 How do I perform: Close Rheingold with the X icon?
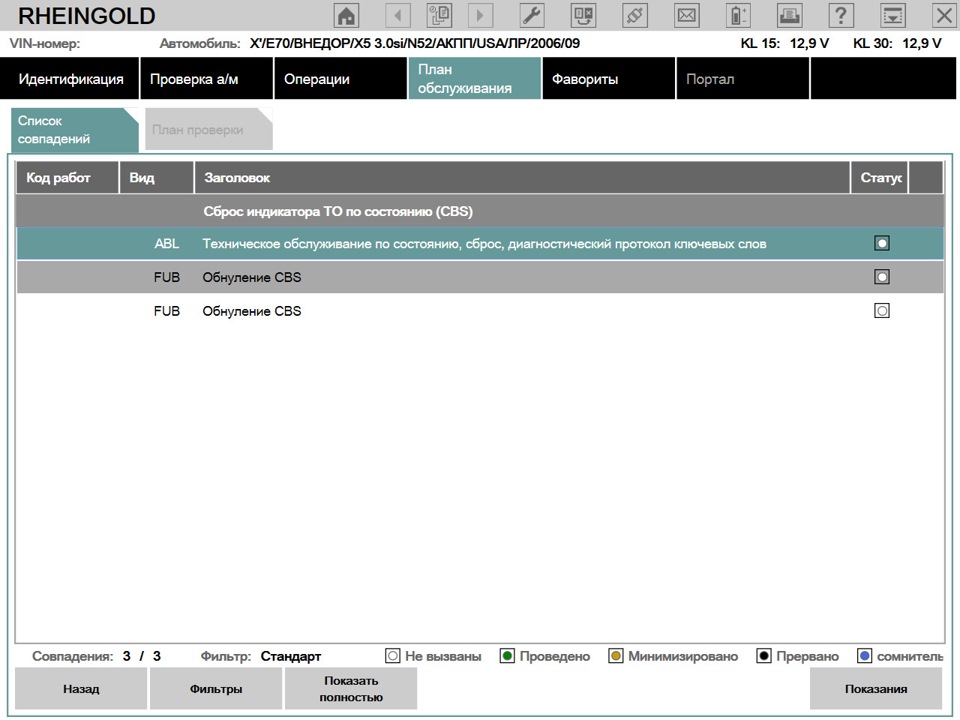(944, 15)
